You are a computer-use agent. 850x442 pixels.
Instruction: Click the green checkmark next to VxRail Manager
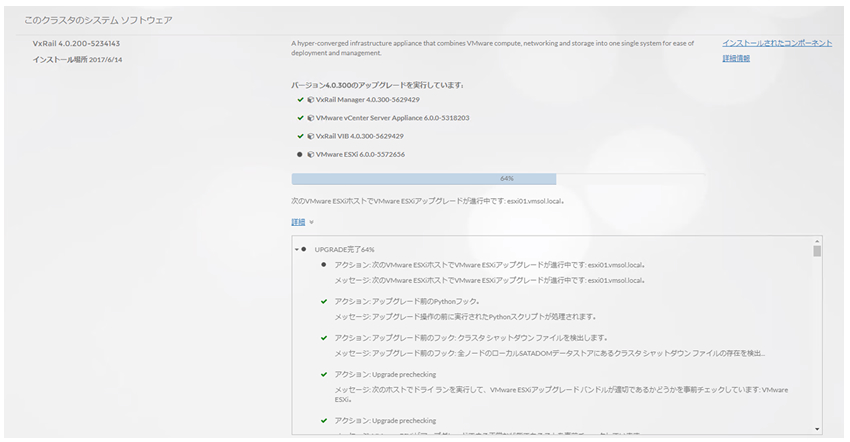coord(300,100)
